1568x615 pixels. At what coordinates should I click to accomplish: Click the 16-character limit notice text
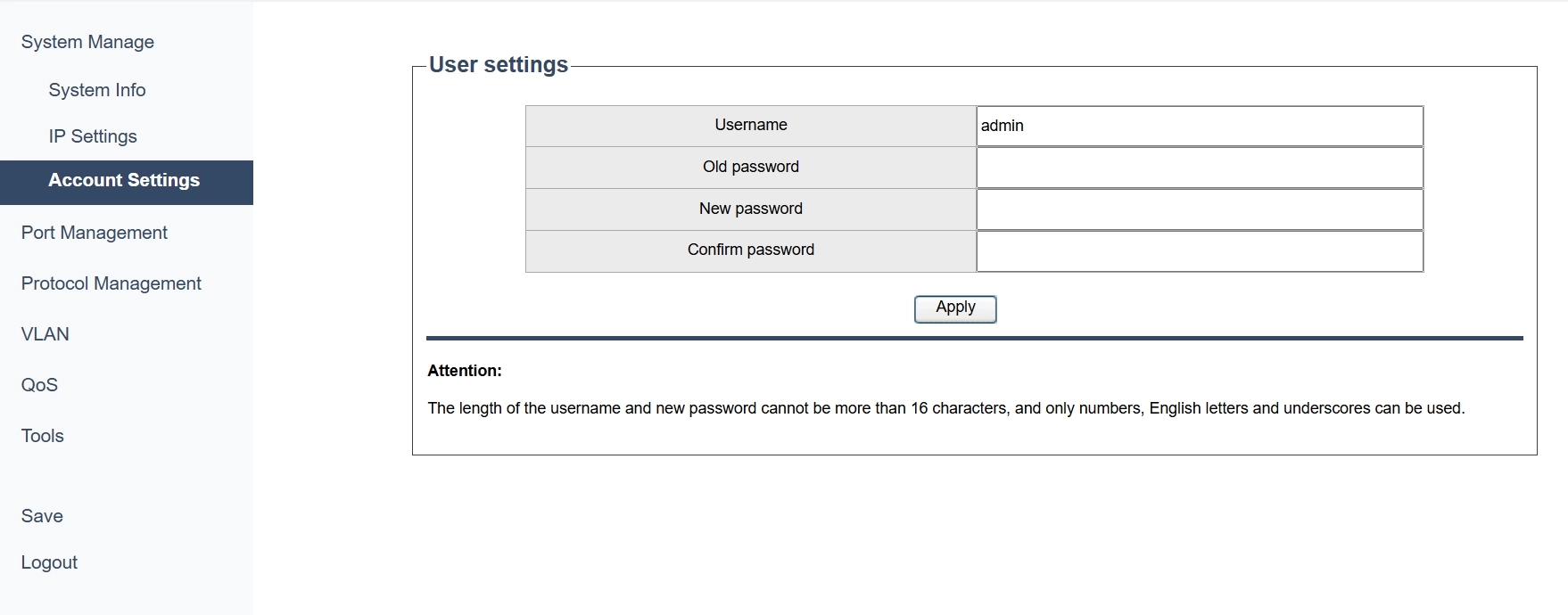[945, 408]
